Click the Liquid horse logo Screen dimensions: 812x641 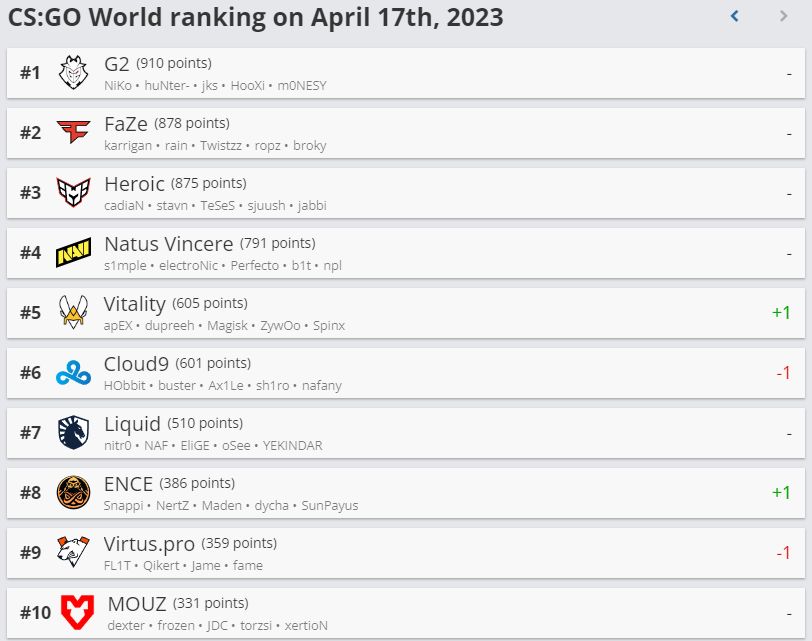tap(73, 432)
